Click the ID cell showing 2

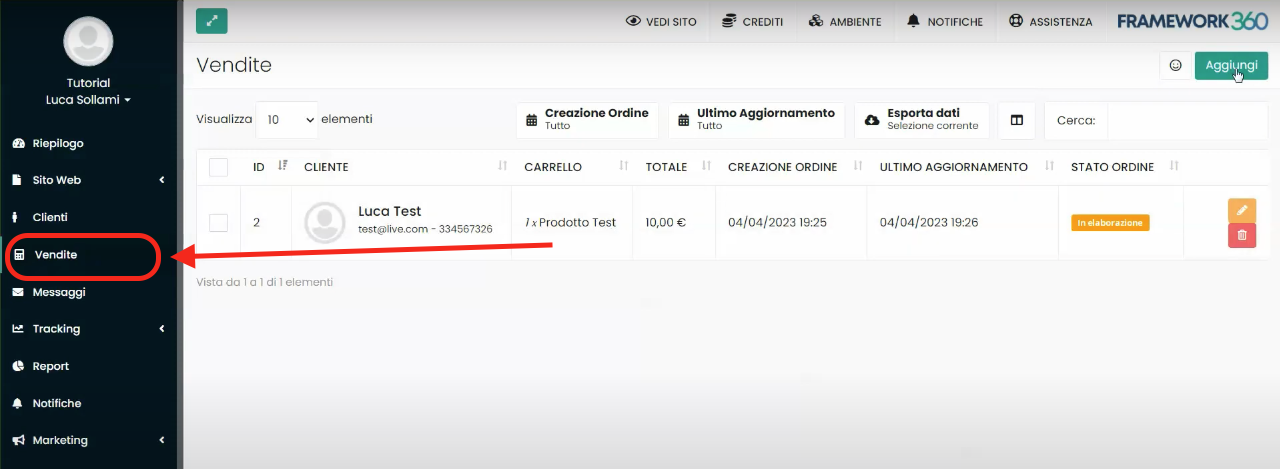pyautogui.click(x=256, y=223)
